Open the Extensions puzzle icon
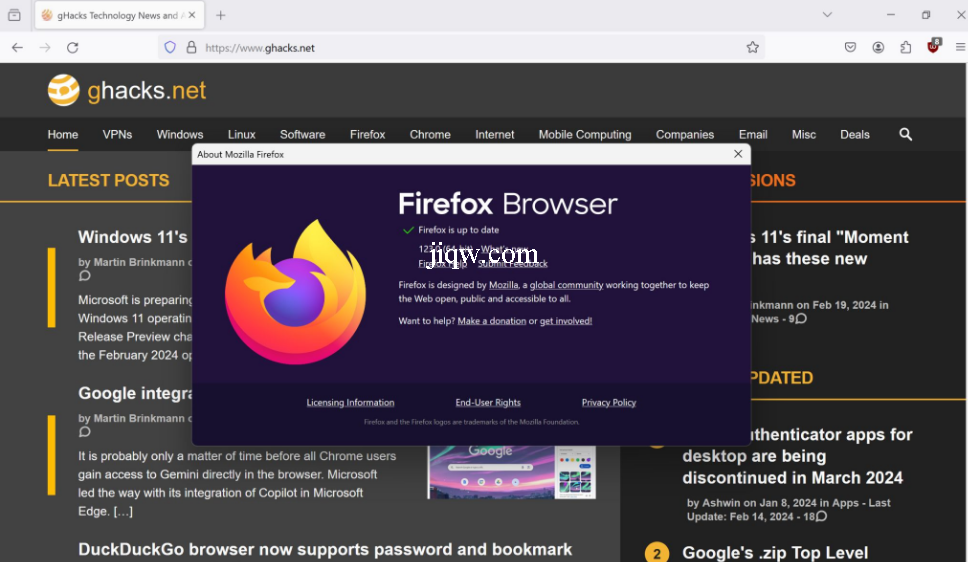Viewport: 968px width, 562px height. 906,48
